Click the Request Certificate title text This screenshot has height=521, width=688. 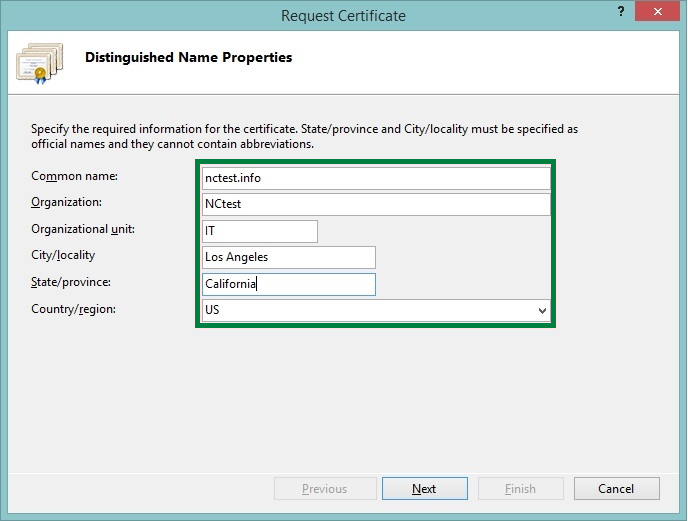(344, 16)
